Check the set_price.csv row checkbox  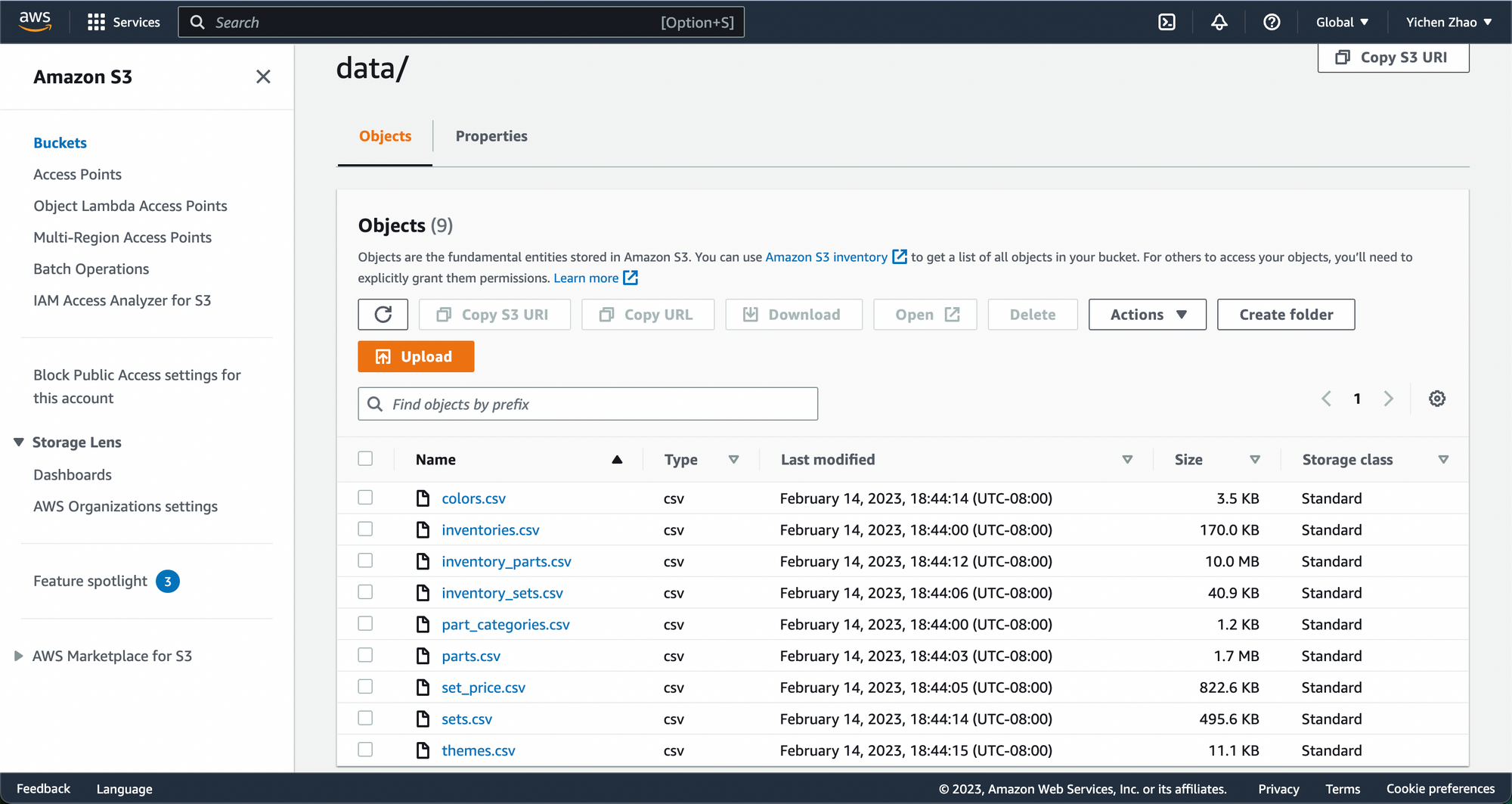click(x=365, y=686)
